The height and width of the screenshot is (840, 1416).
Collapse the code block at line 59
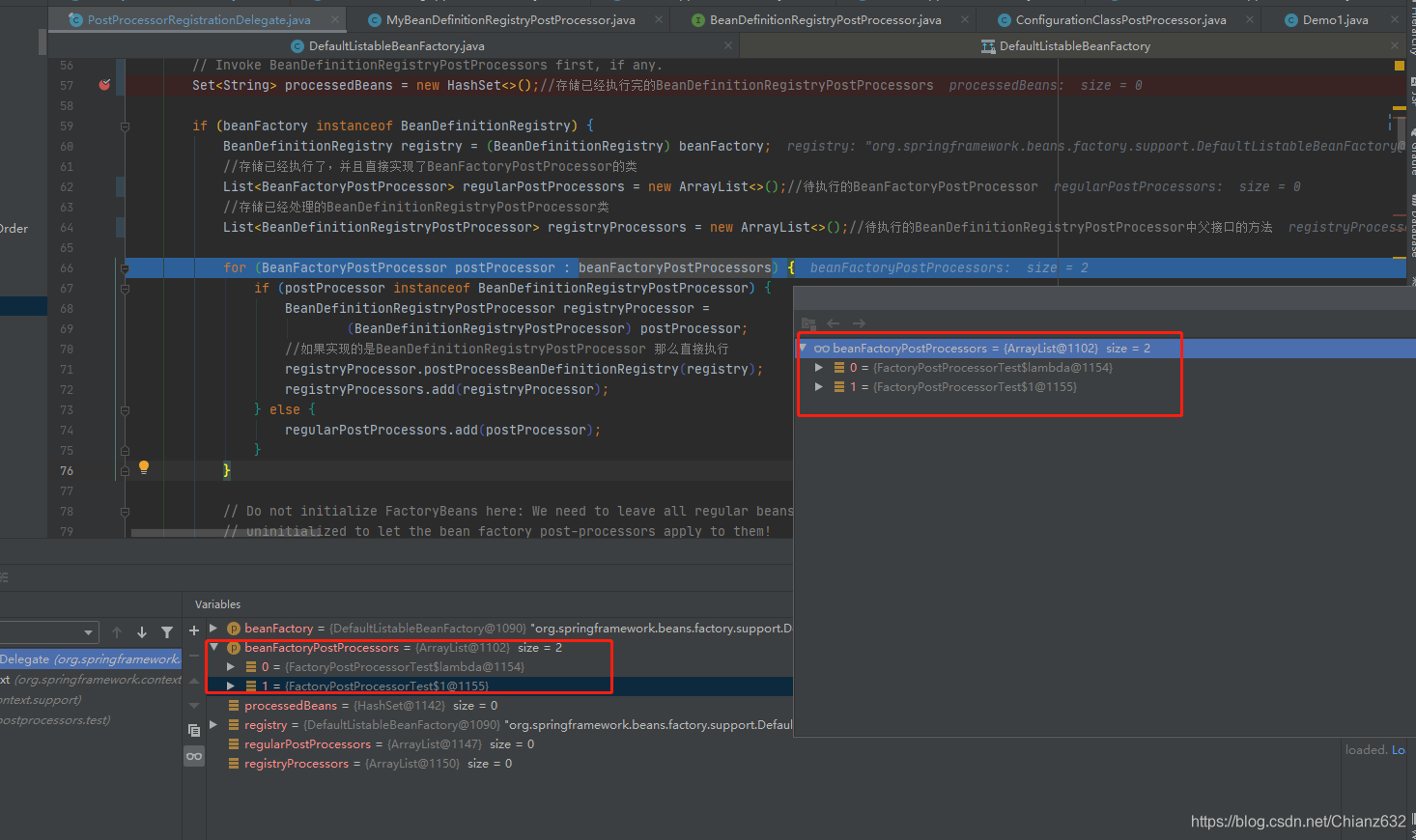pyautogui.click(x=125, y=126)
